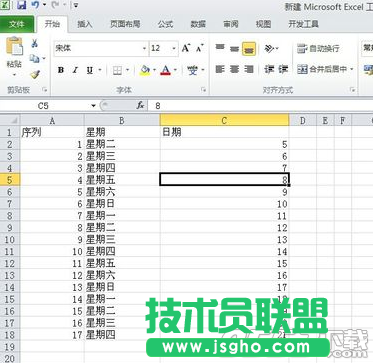Toggle Underline formatting
Screen dimensions: 373x363
(x=89, y=70)
